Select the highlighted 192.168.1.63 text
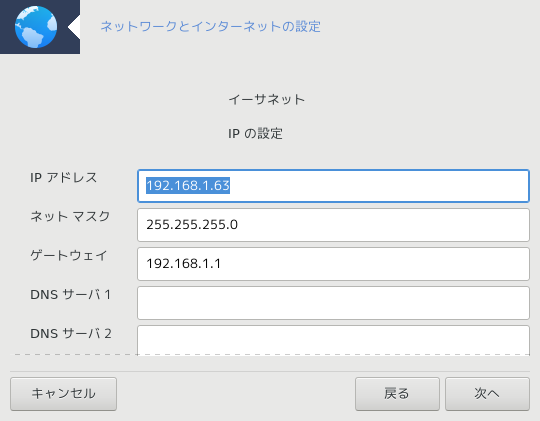 click(x=188, y=186)
